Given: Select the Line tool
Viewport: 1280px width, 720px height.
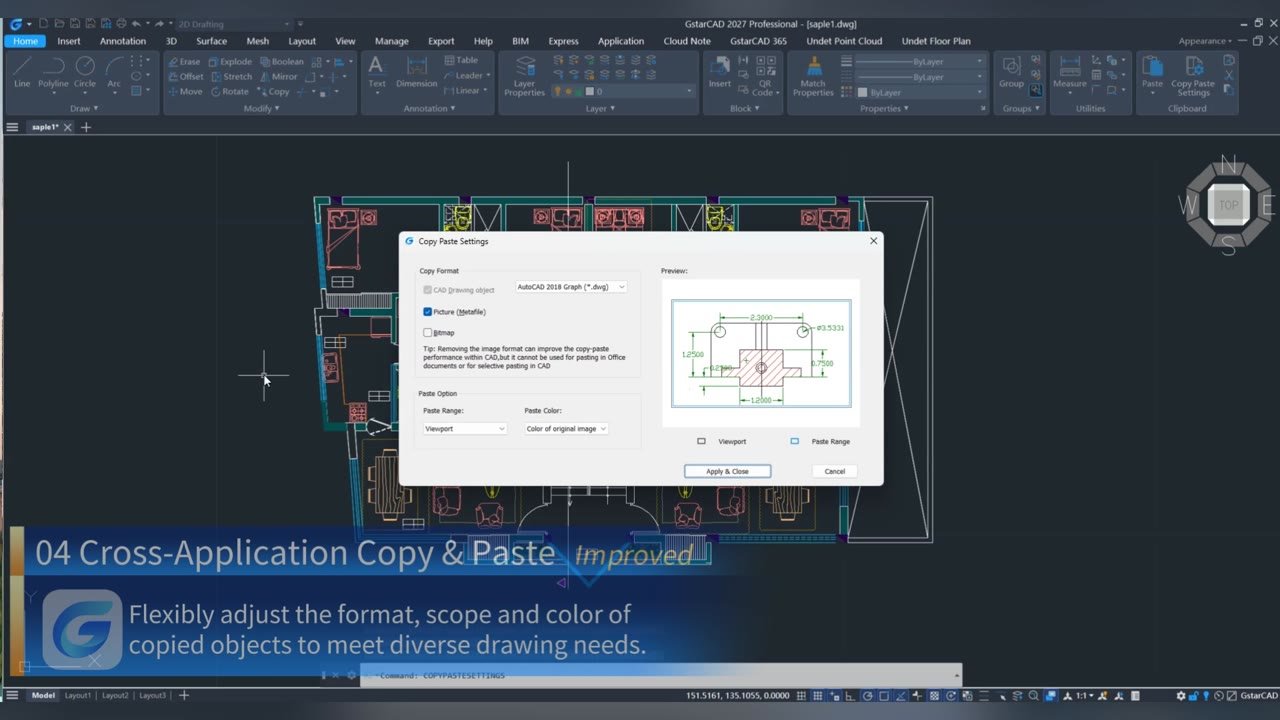Looking at the screenshot, I should click(22, 72).
